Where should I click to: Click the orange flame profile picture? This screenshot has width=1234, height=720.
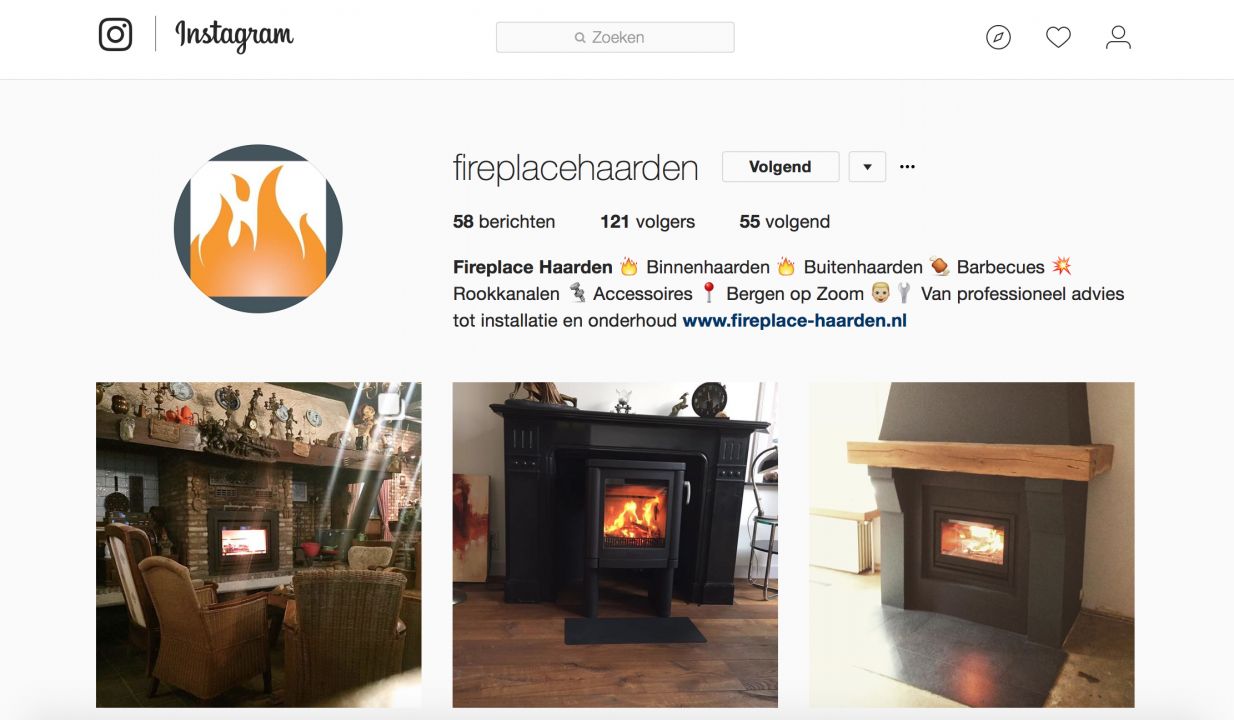(x=258, y=229)
